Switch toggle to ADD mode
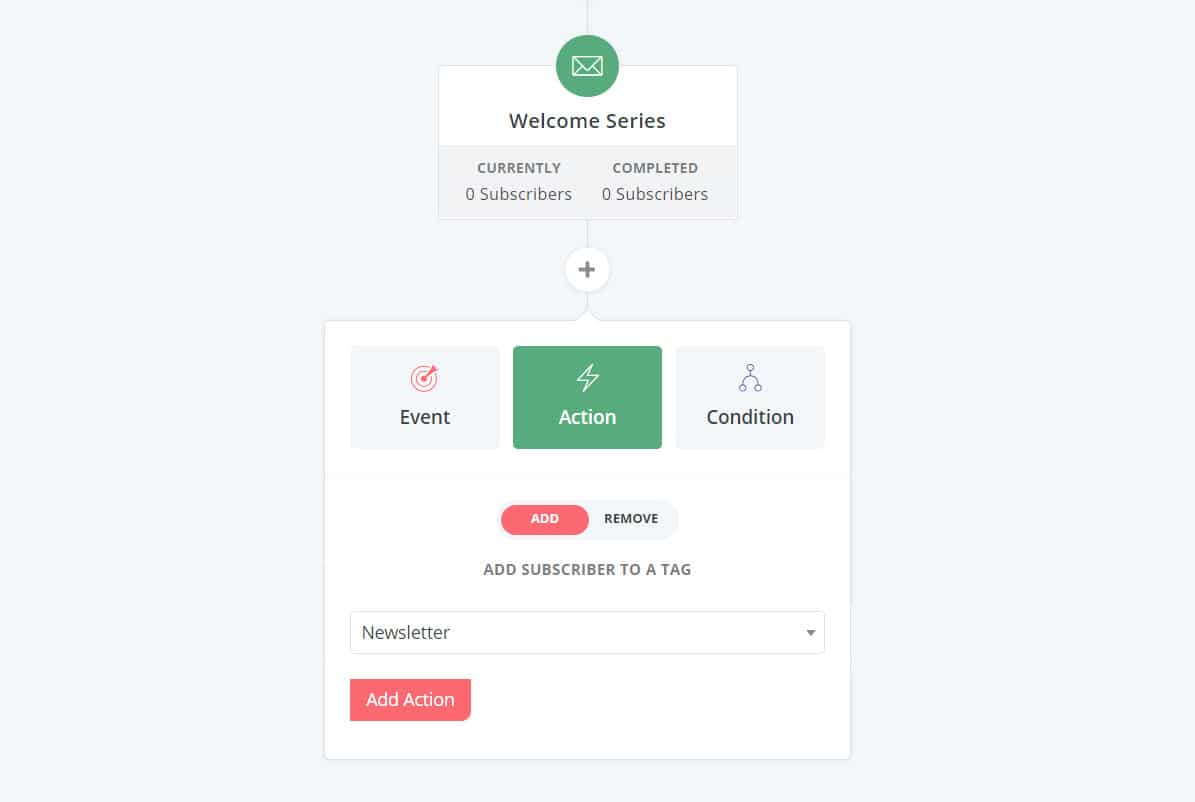This screenshot has width=1195, height=802. [x=544, y=519]
